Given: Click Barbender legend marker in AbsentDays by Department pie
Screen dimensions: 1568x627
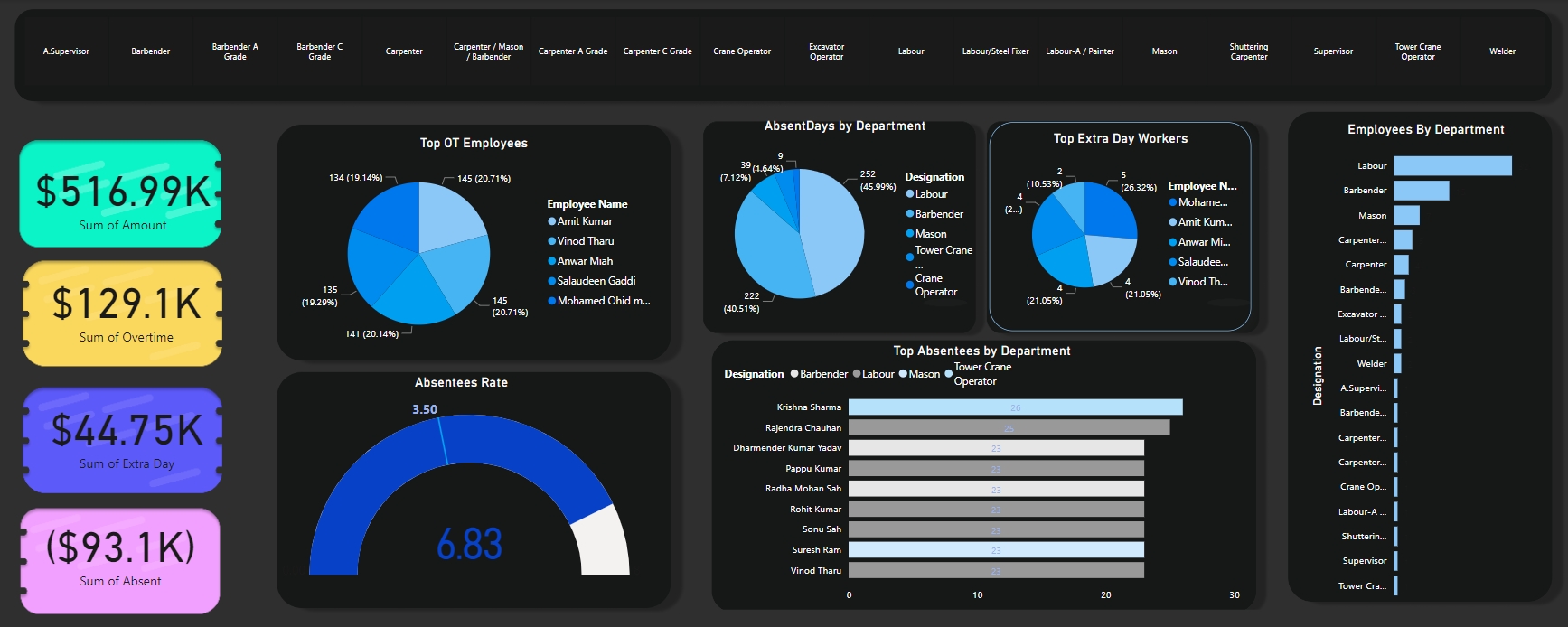Looking at the screenshot, I should pyautogui.click(x=910, y=214).
